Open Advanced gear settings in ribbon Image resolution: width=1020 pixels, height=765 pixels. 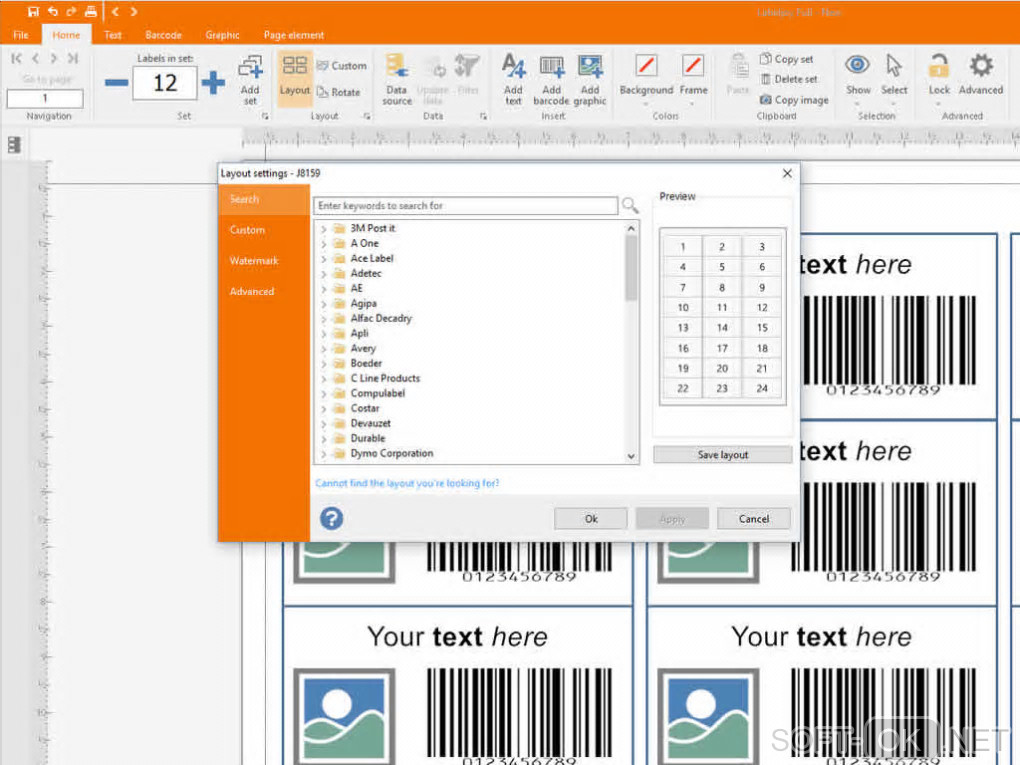(x=981, y=67)
